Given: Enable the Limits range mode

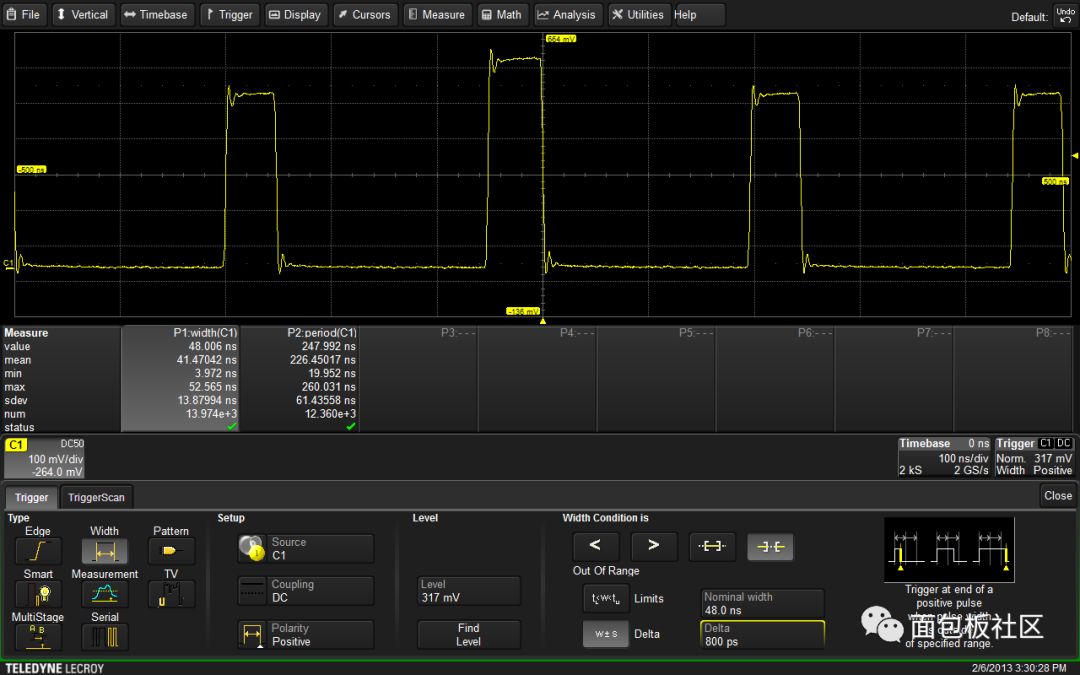Looking at the screenshot, I should click(x=606, y=599).
